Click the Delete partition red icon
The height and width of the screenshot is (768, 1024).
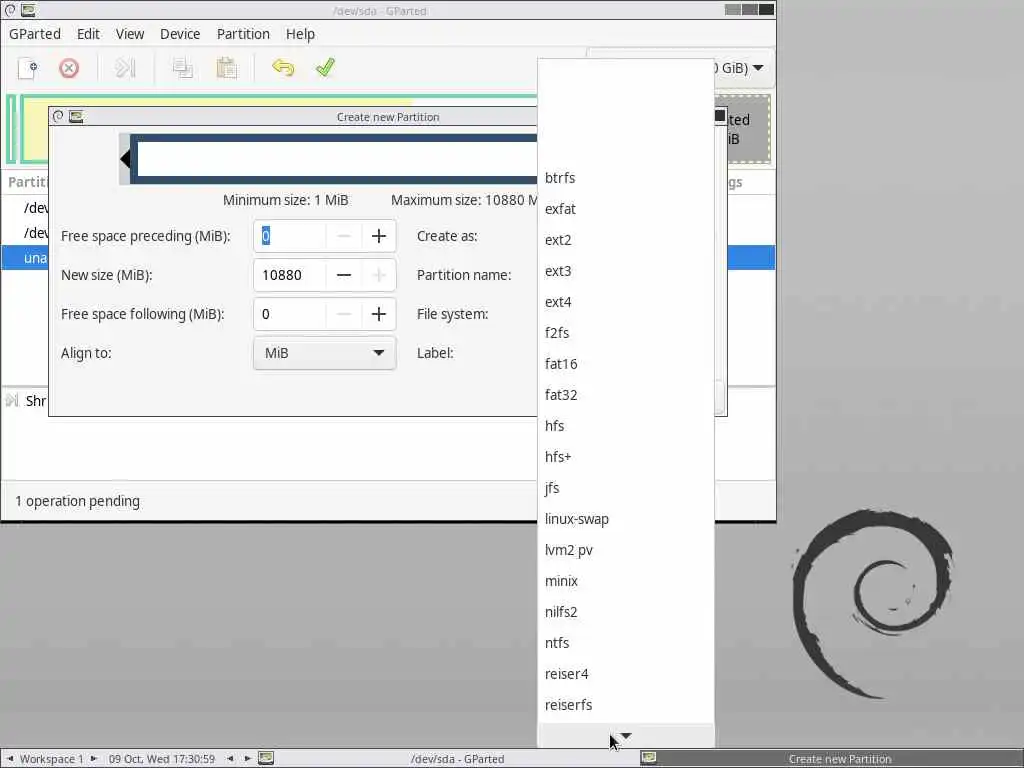point(69,68)
